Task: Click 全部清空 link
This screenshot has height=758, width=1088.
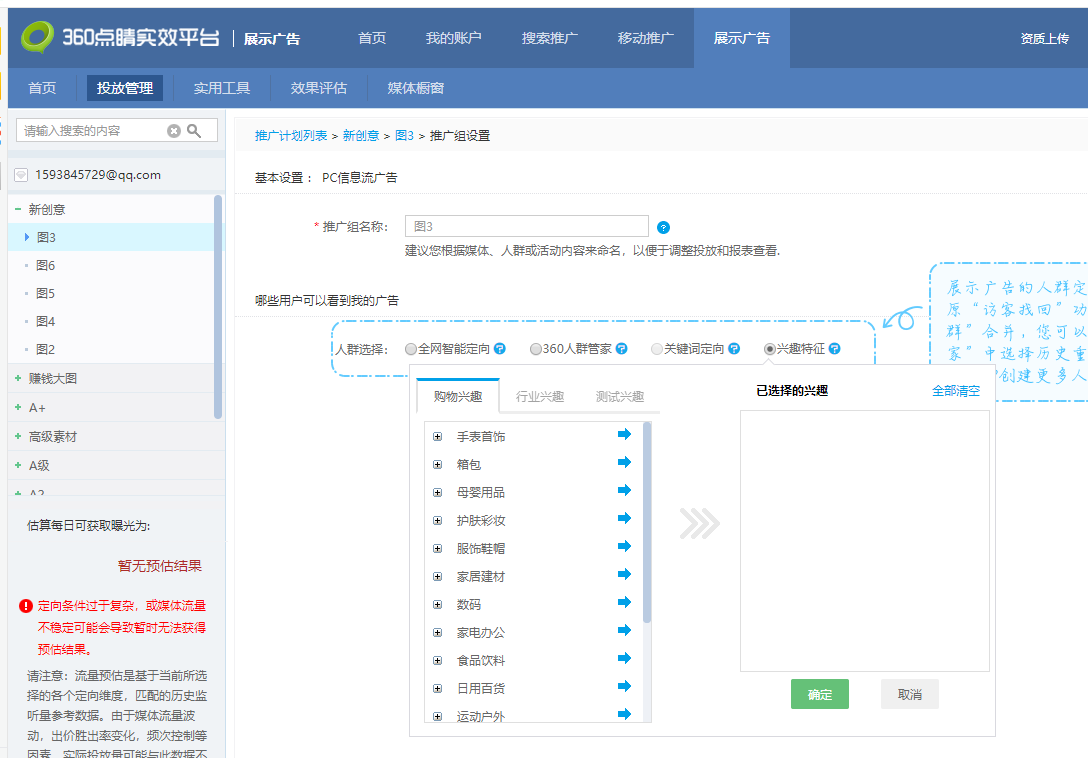Action: pyautogui.click(x=955, y=391)
